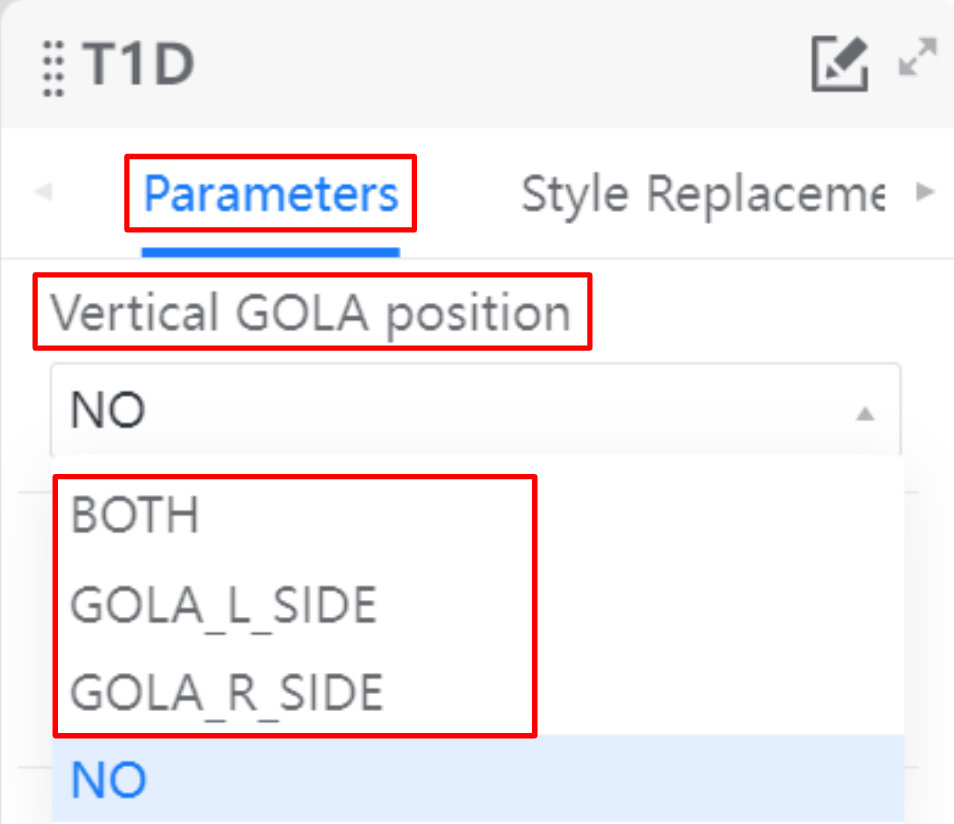Click the left tab scroll arrow
This screenshot has height=824, width=954.
(43, 192)
